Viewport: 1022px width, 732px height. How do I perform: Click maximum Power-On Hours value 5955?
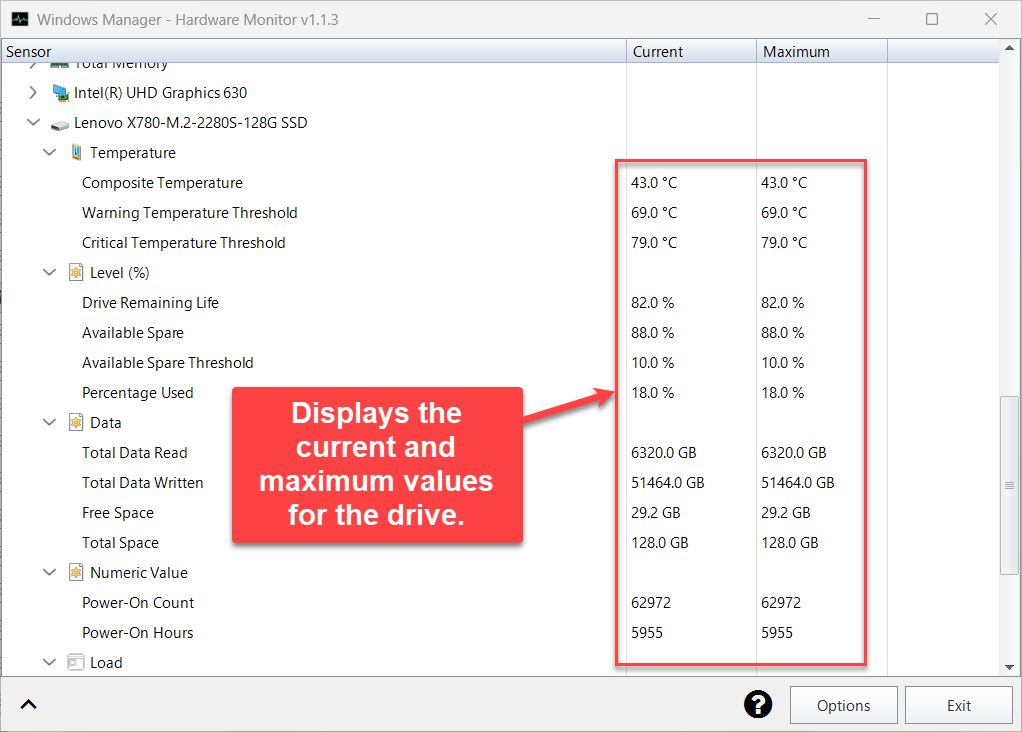(x=777, y=632)
